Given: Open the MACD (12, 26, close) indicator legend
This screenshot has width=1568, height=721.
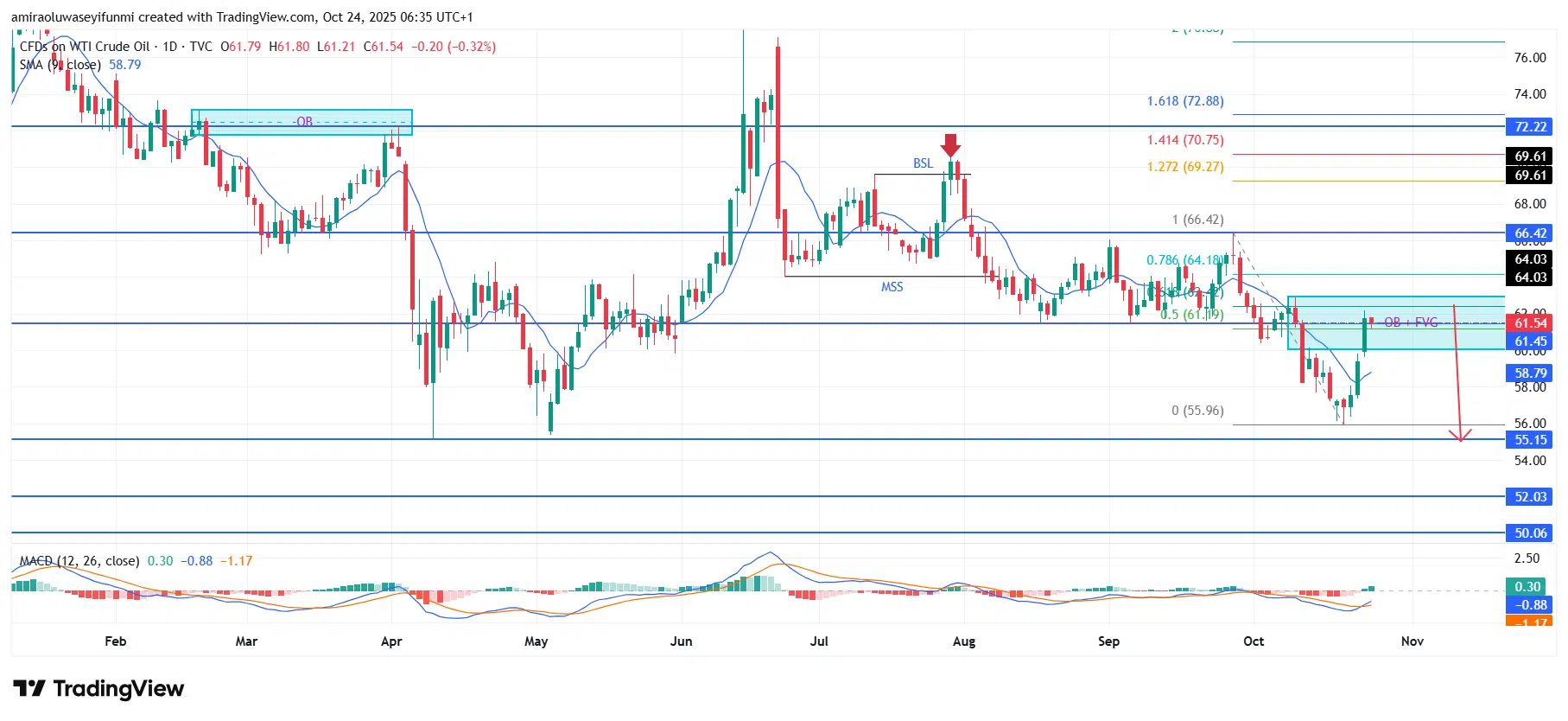Looking at the screenshot, I should point(79,561).
